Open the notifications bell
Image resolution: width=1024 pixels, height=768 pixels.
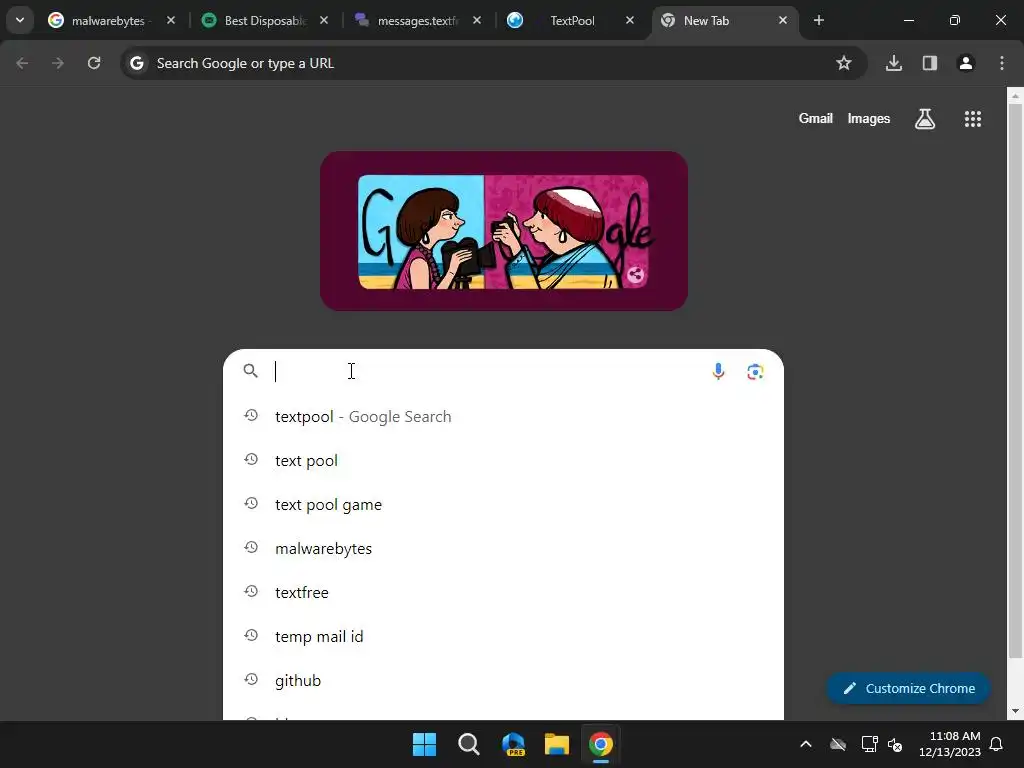pyautogui.click(x=997, y=744)
